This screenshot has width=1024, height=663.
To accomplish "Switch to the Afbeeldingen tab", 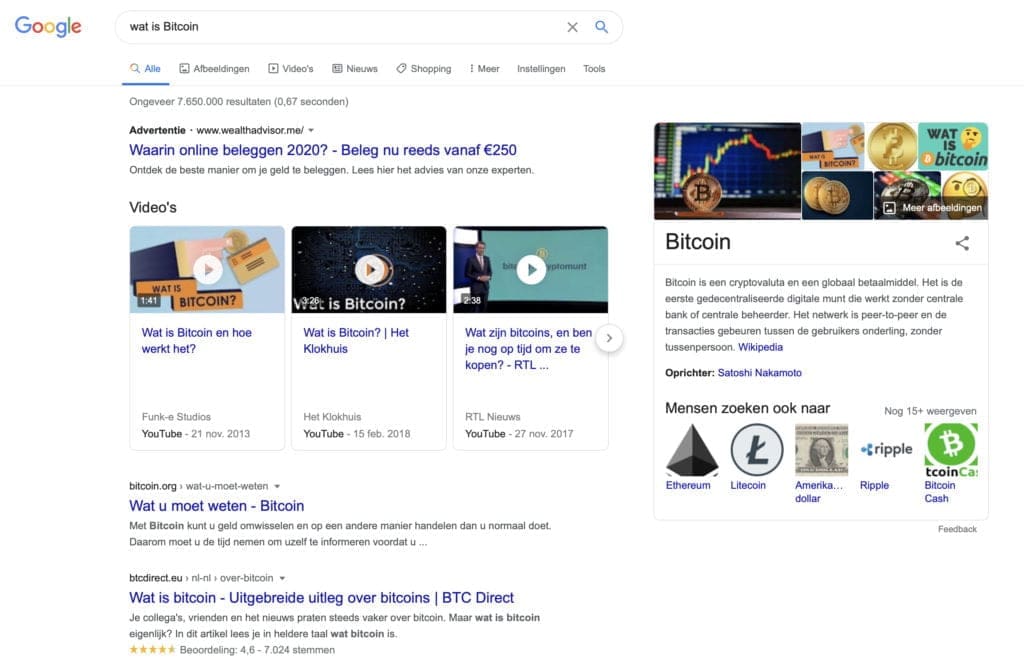I will pyautogui.click(x=214, y=69).
